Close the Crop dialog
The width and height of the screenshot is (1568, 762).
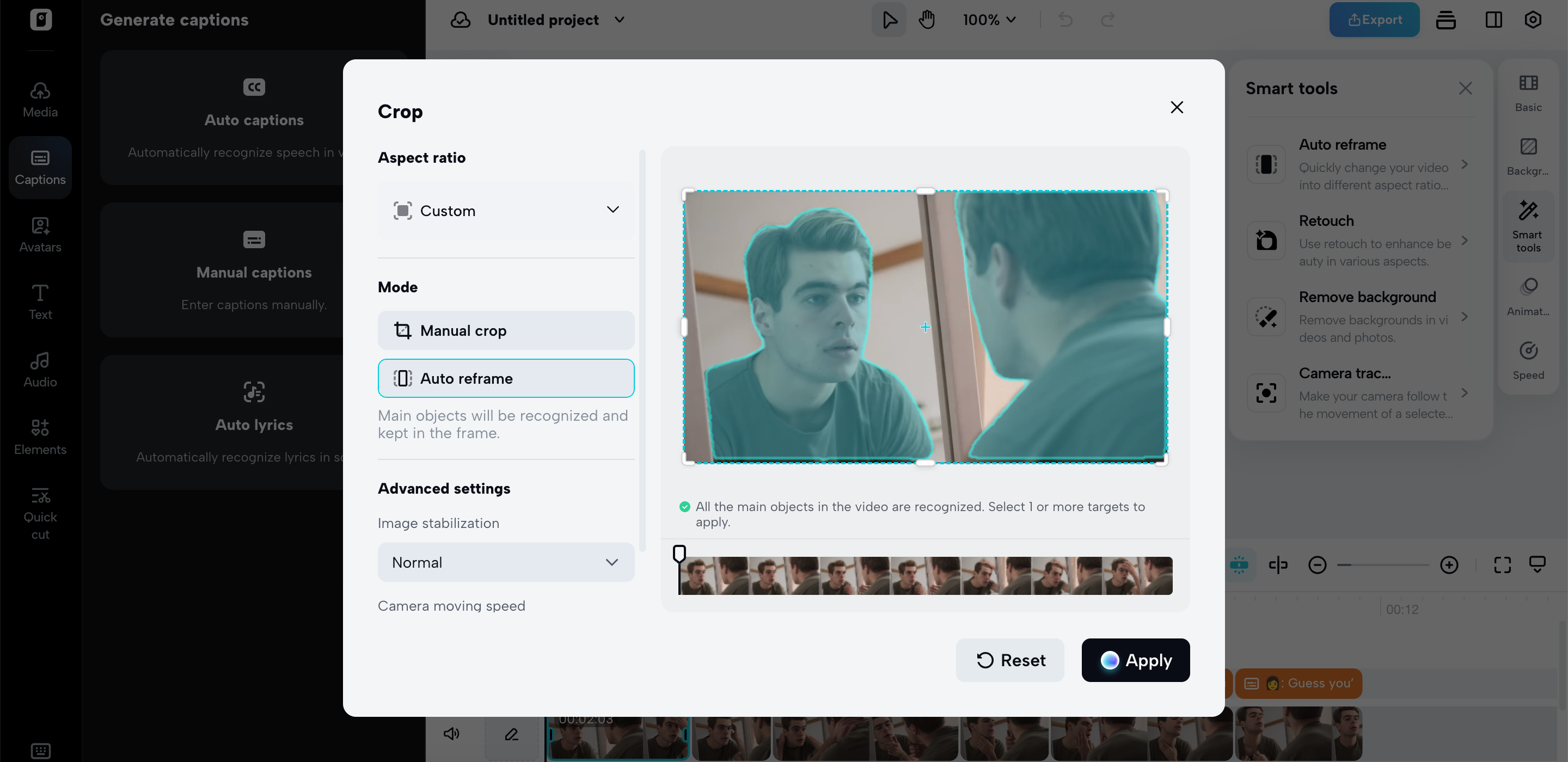coord(1176,108)
